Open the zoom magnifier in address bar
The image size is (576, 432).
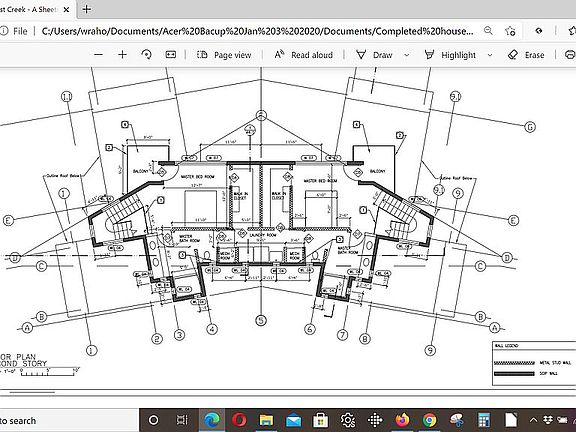tap(488, 30)
